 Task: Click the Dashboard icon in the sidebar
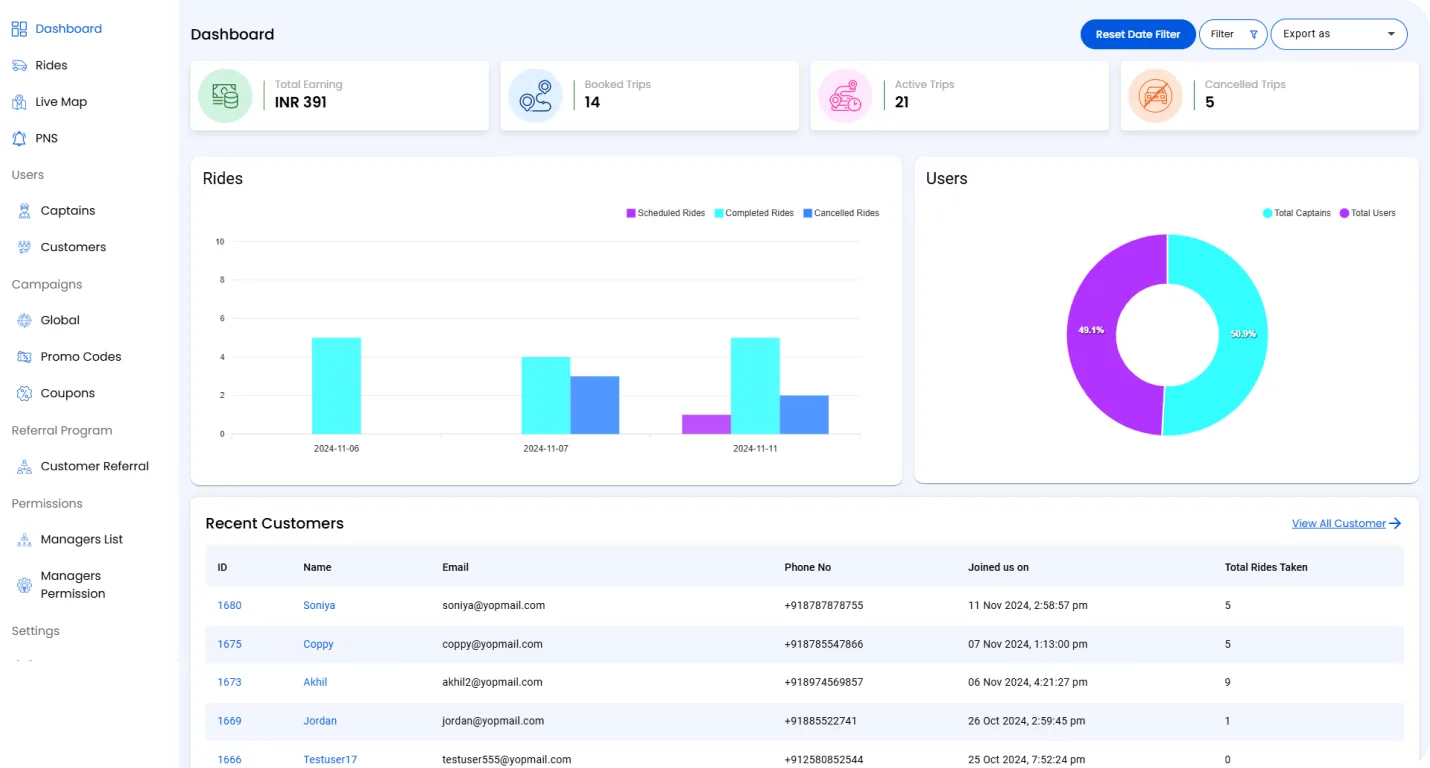(19, 29)
